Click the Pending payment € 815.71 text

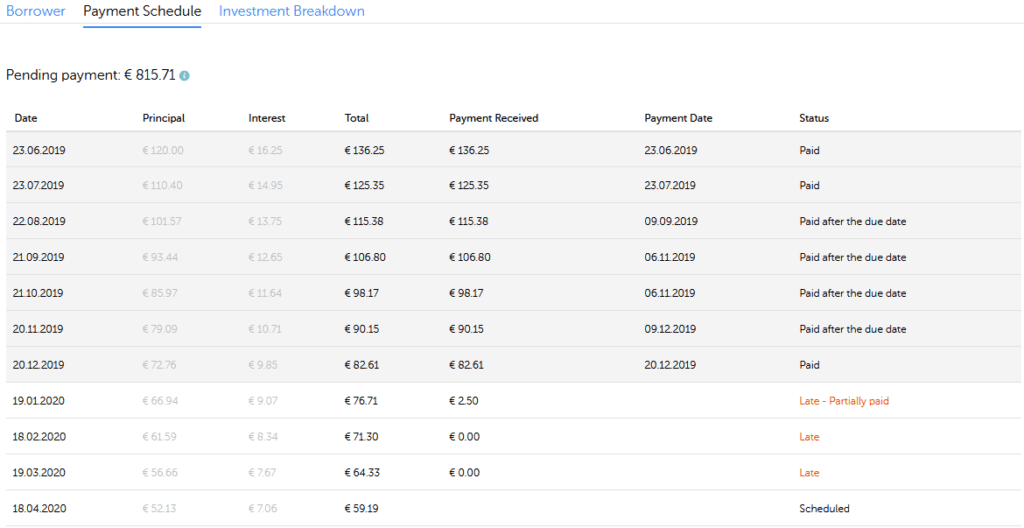(91, 75)
